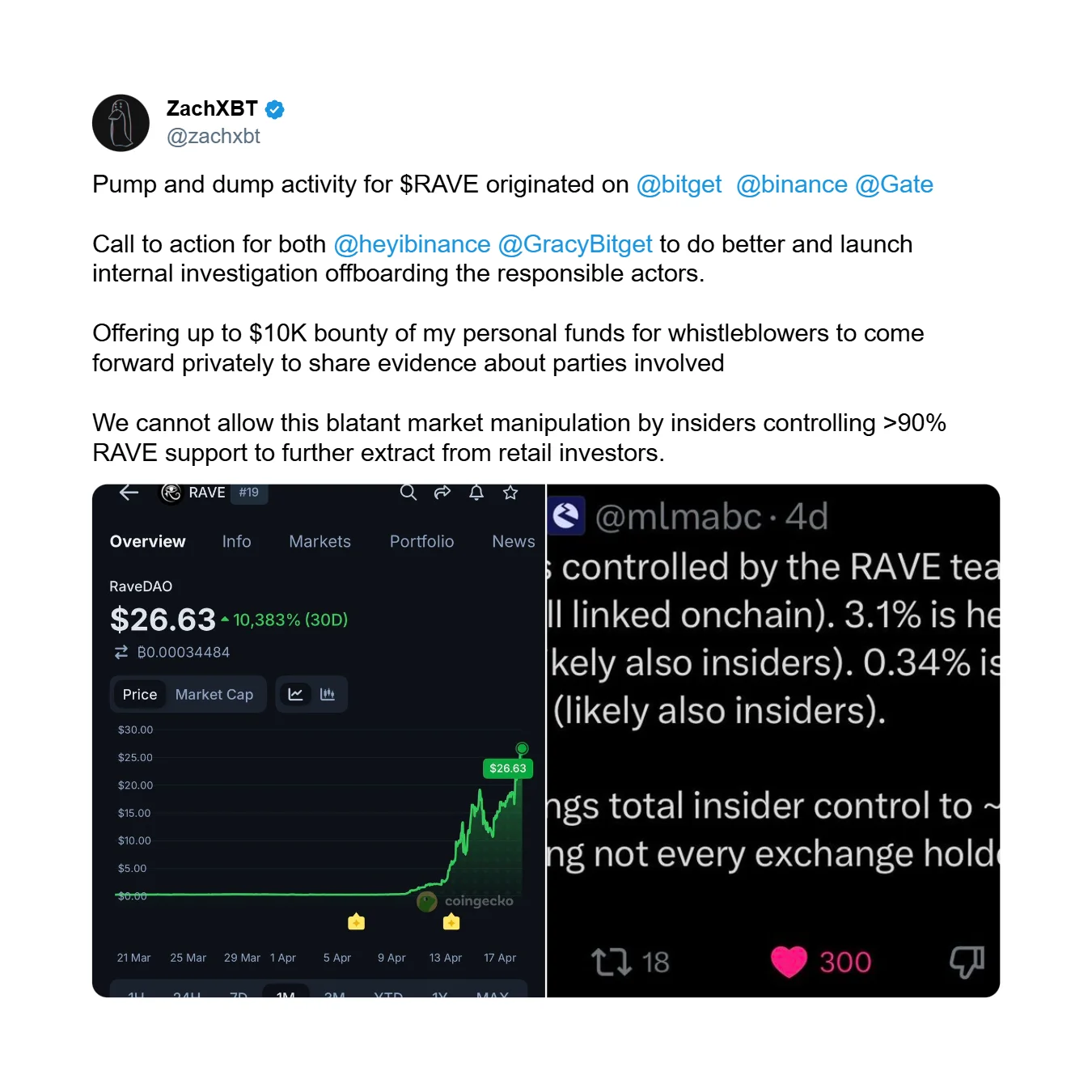Share RAVE page via share arrow icon
Viewport: 1092px width, 1092px height.
coord(442,493)
